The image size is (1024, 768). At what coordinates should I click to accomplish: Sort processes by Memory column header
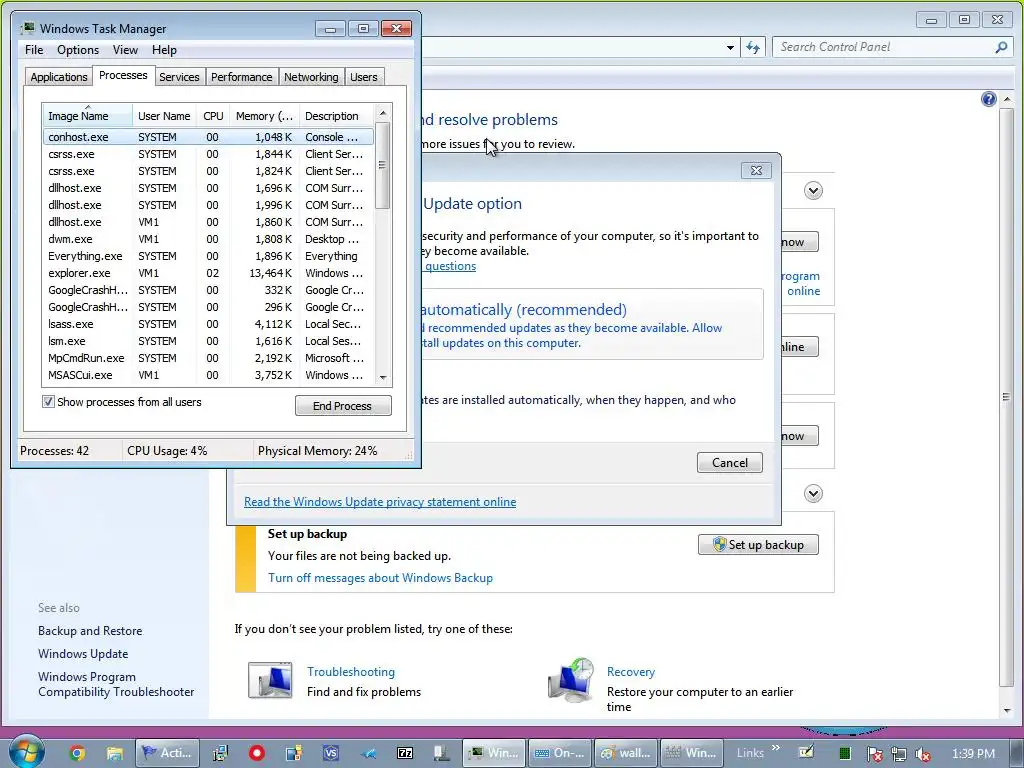[x=264, y=116]
